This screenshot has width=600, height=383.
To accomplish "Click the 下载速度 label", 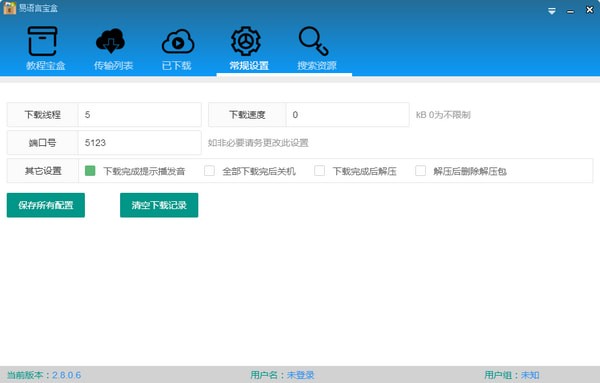I will click(247, 115).
